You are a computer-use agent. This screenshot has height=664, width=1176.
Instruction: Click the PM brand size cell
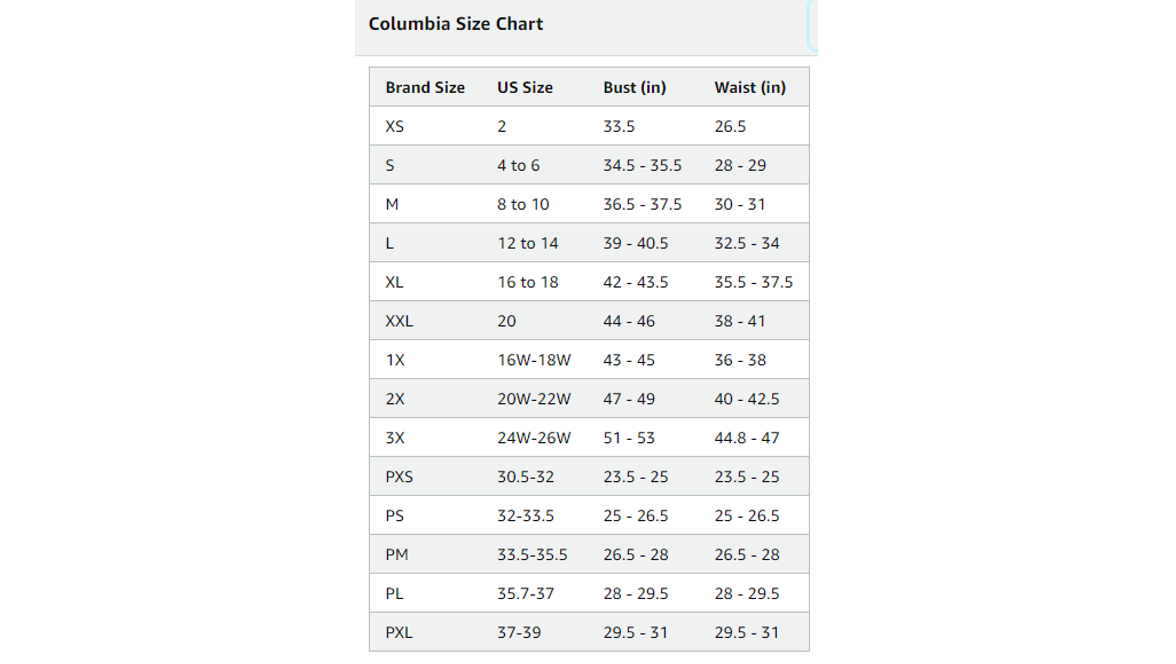397,556
